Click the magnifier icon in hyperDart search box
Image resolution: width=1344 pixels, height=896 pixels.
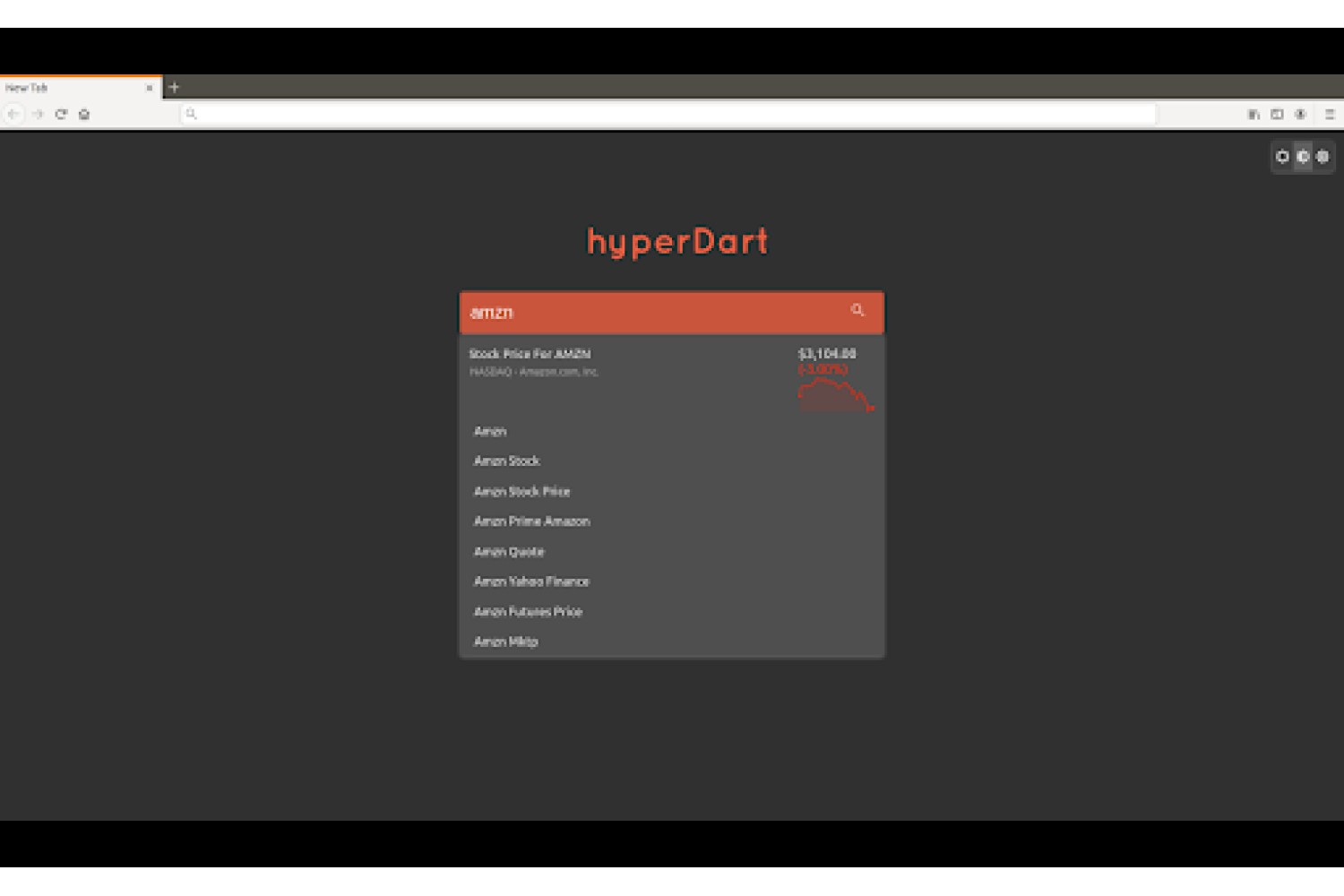(857, 310)
